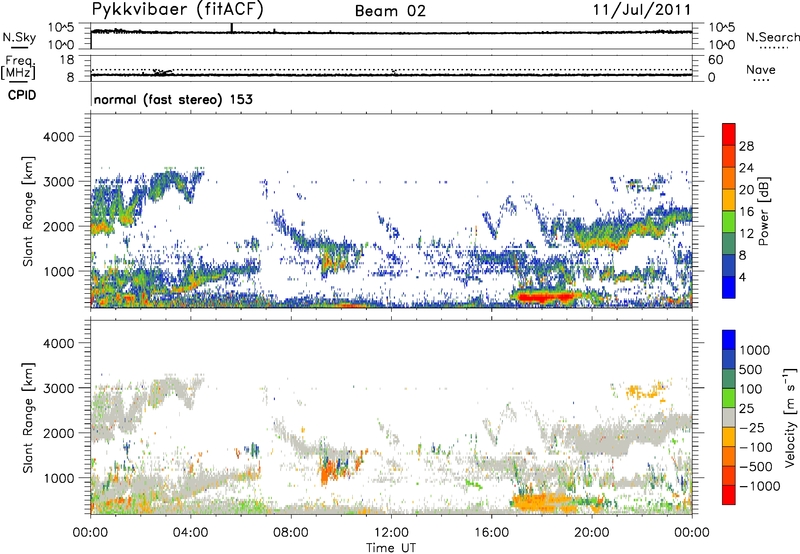Viewport: 800px width, 554px height.
Task: Click the 12:00 time axis tick label
Action: [391, 533]
